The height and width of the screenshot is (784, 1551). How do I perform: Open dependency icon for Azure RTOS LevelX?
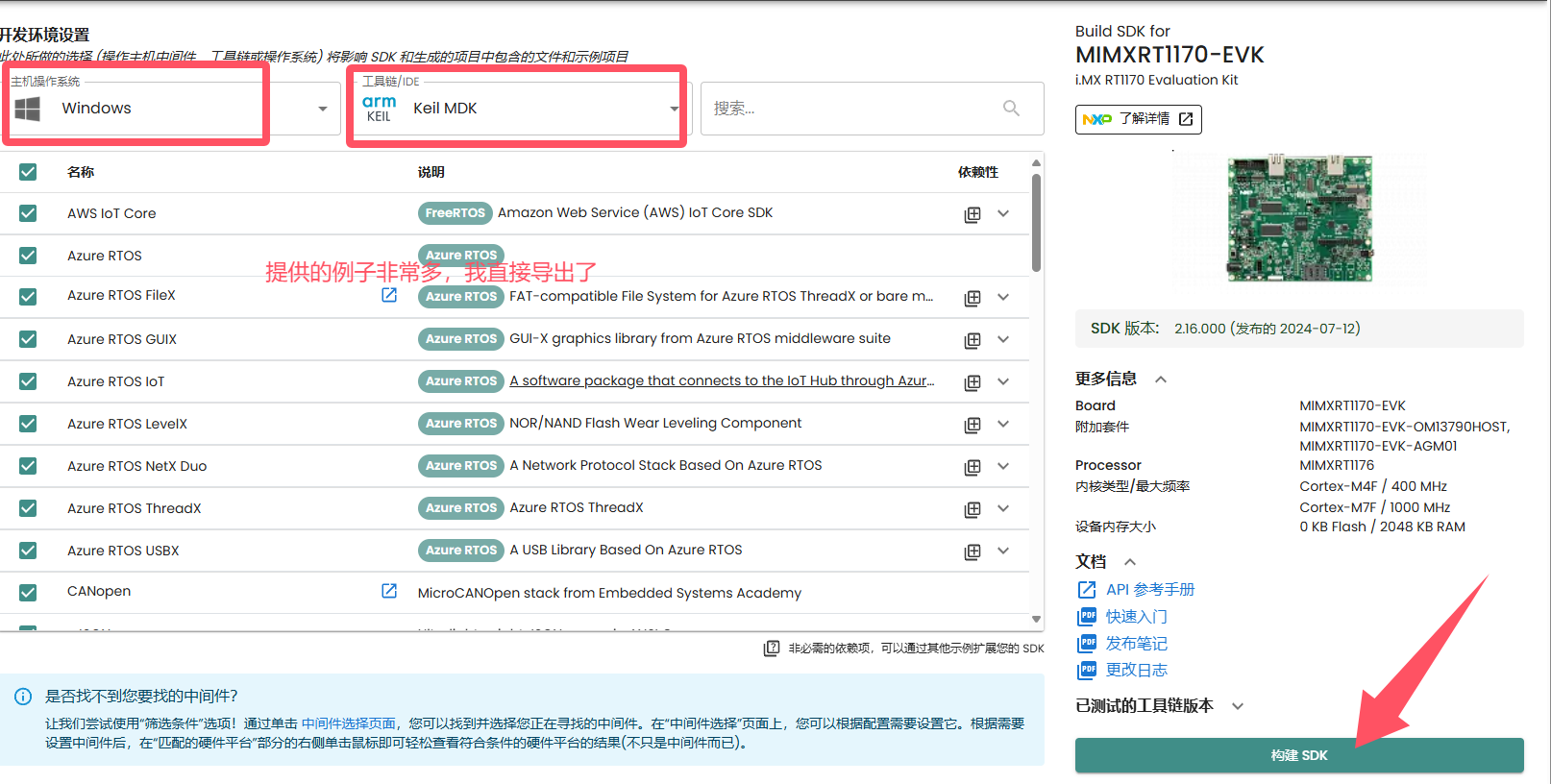click(x=972, y=425)
